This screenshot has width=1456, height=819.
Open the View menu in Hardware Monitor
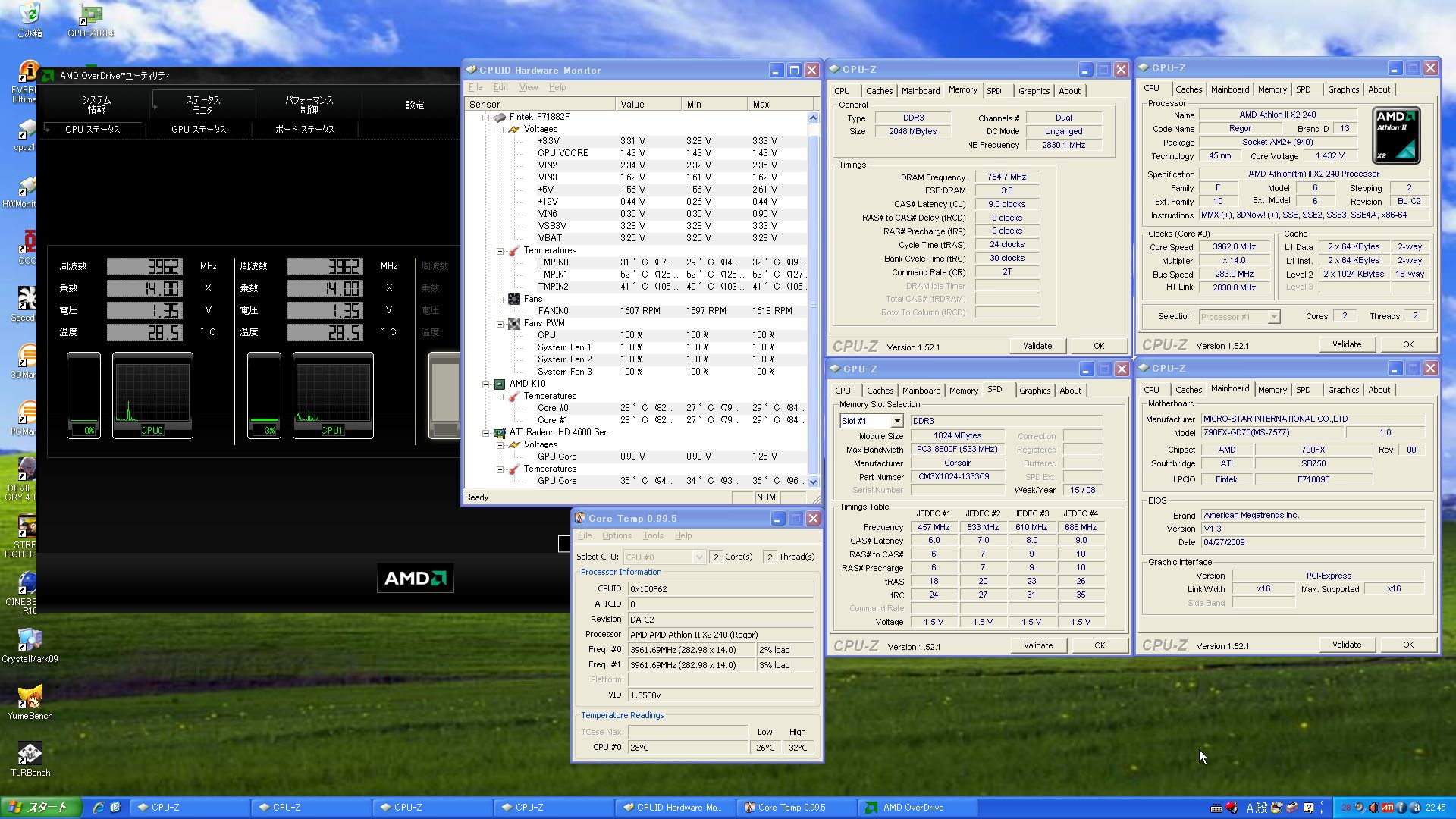pos(528,87)
